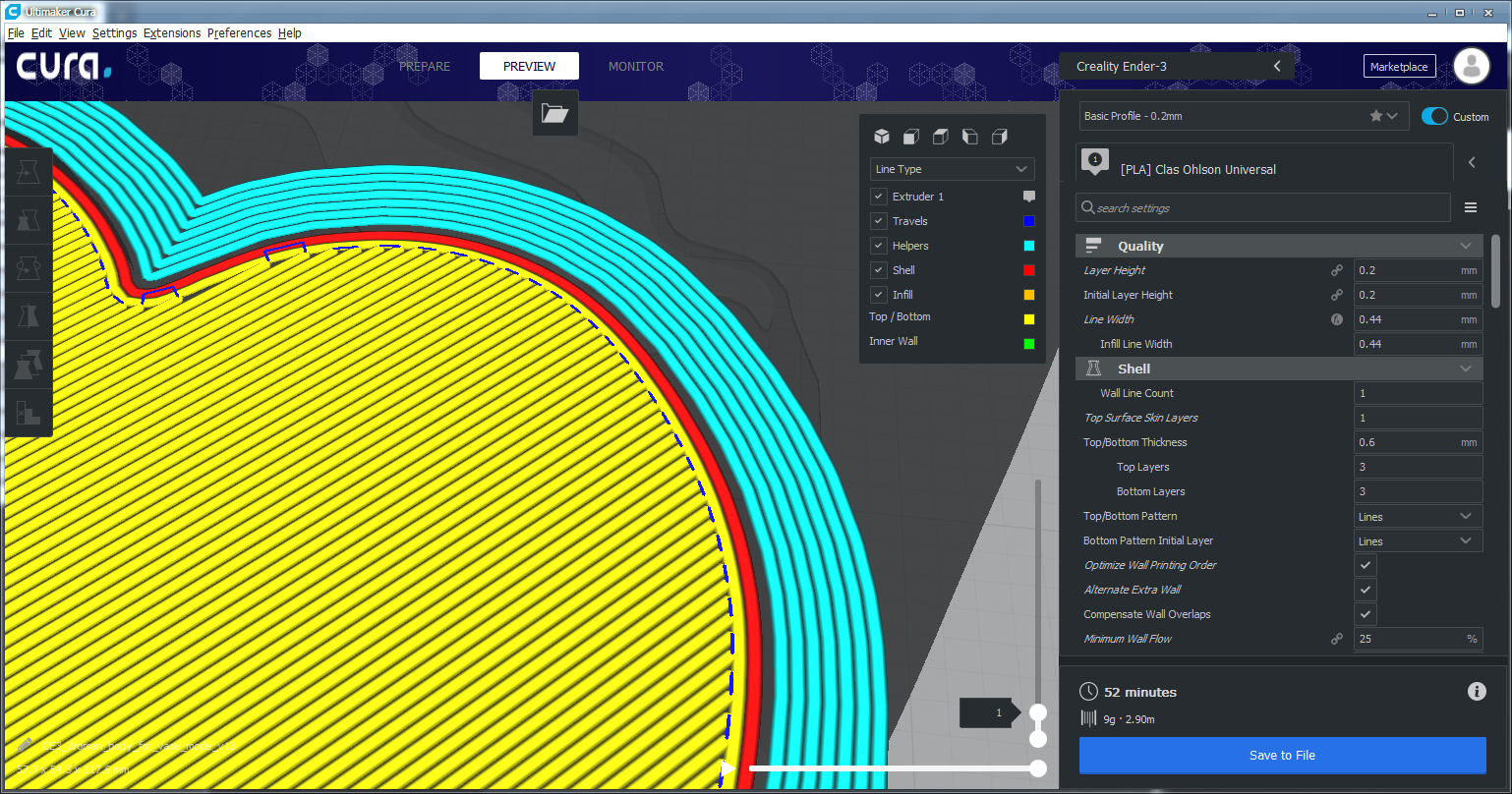Screen dimensions: 1512x794
Task: Switch to the PREPARE tab
Action: [x=425, y=66]
